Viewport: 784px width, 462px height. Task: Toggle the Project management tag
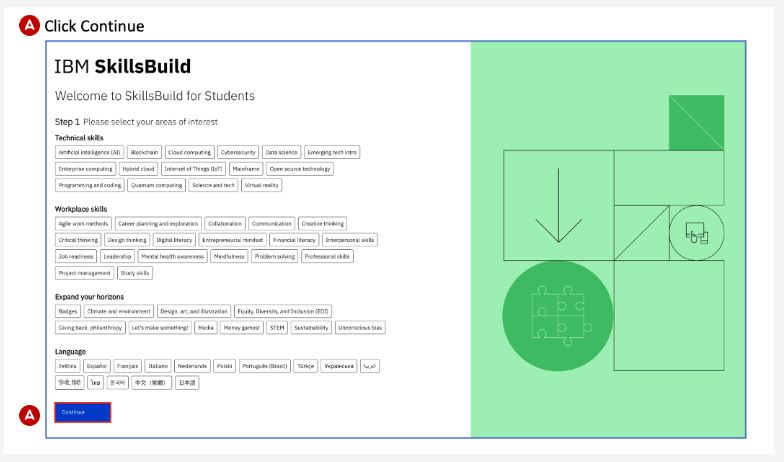[84, 273]
